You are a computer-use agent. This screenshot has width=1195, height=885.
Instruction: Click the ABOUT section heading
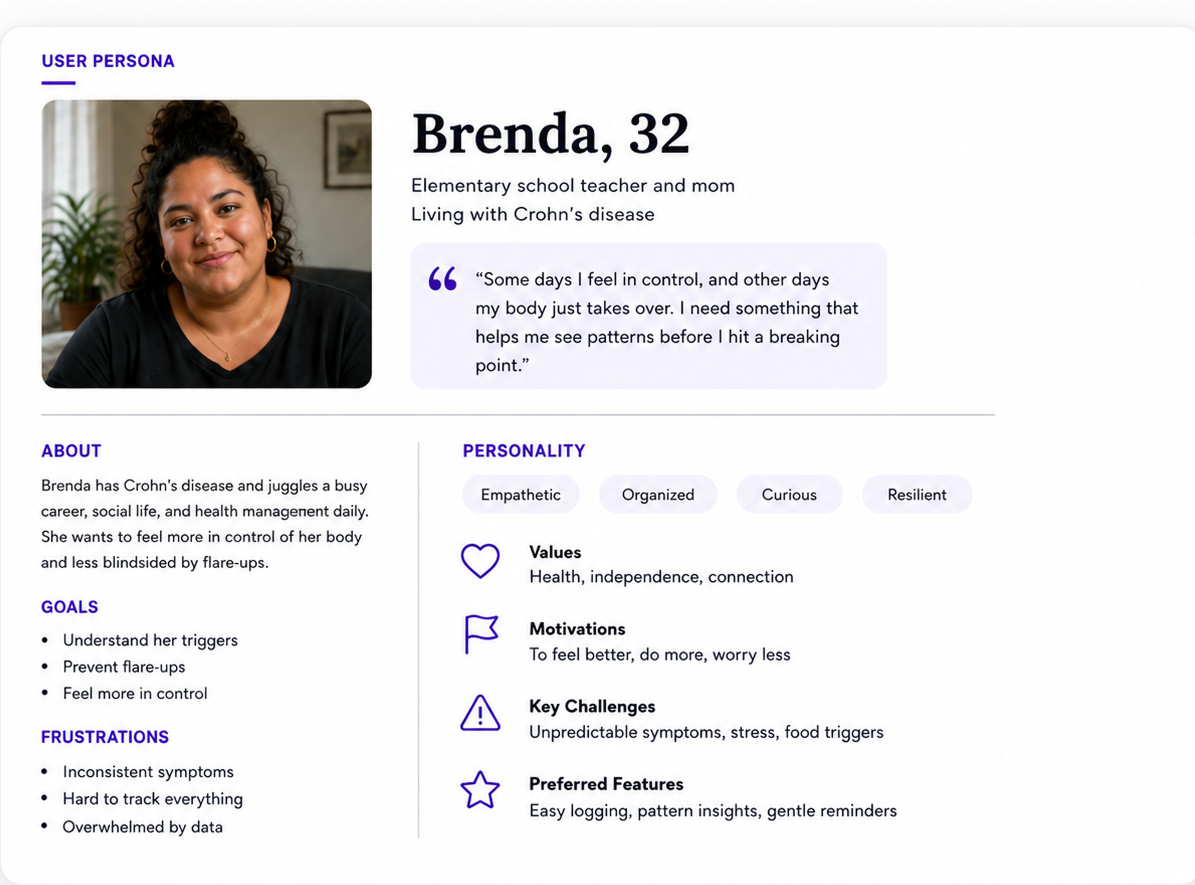pyautogui.click(x=72, y=451)
